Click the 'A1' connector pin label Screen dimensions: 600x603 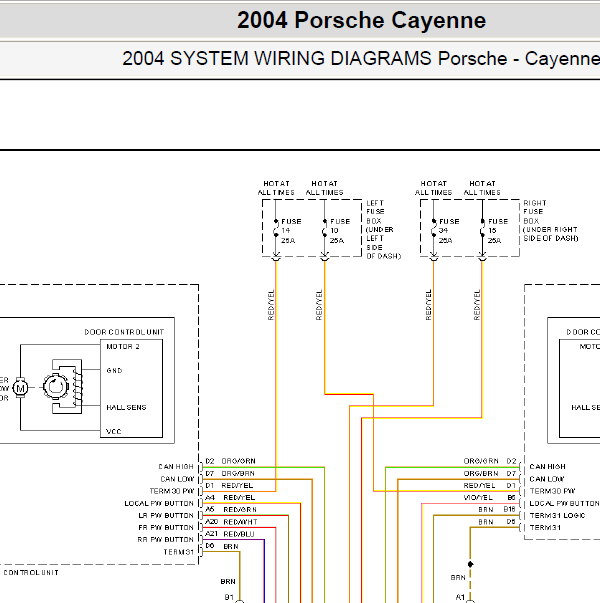[x=460, y=597]
